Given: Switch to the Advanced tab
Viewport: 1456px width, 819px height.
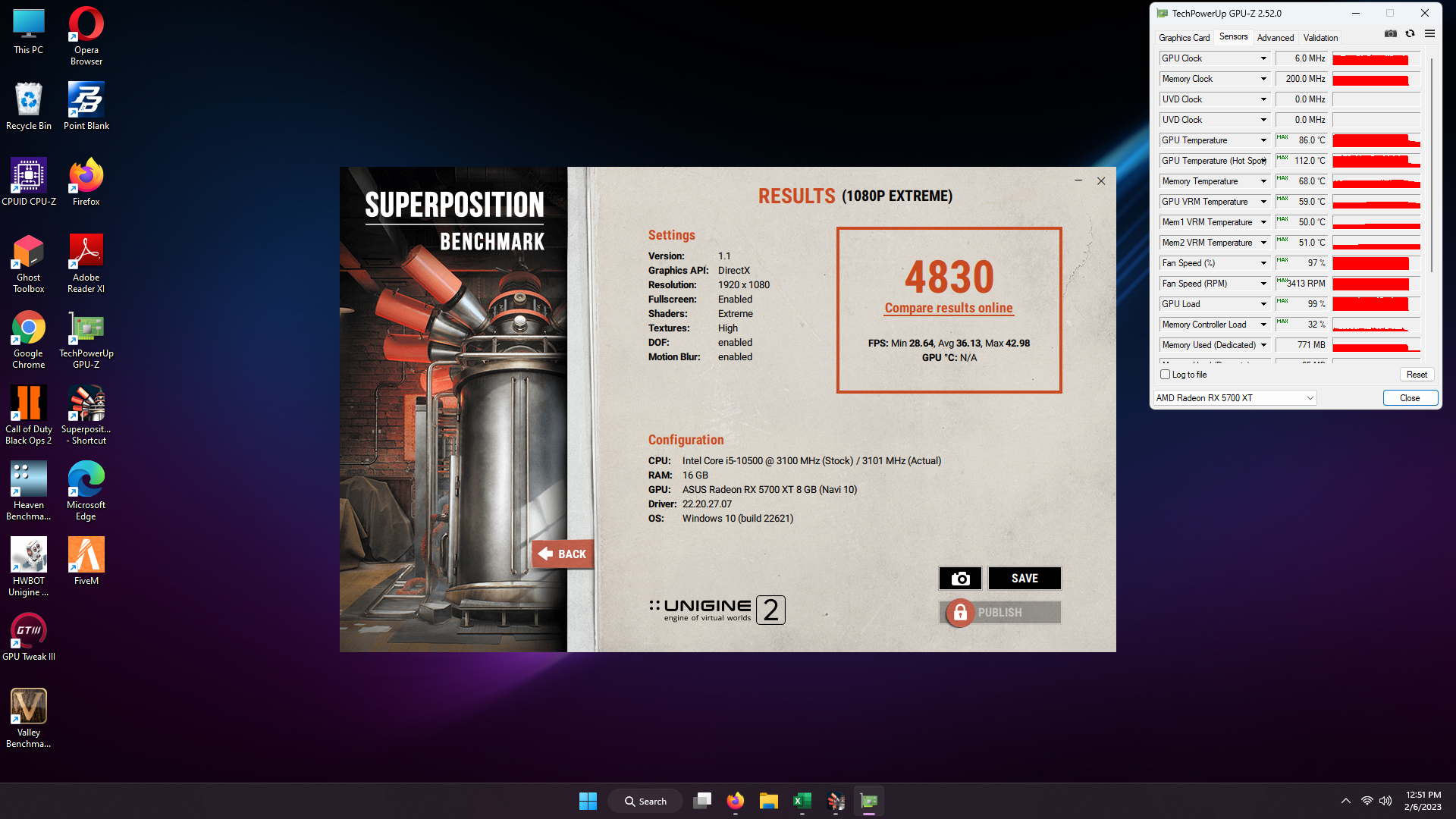Looking at the screenshot, I should click(x=1276, y=37).
